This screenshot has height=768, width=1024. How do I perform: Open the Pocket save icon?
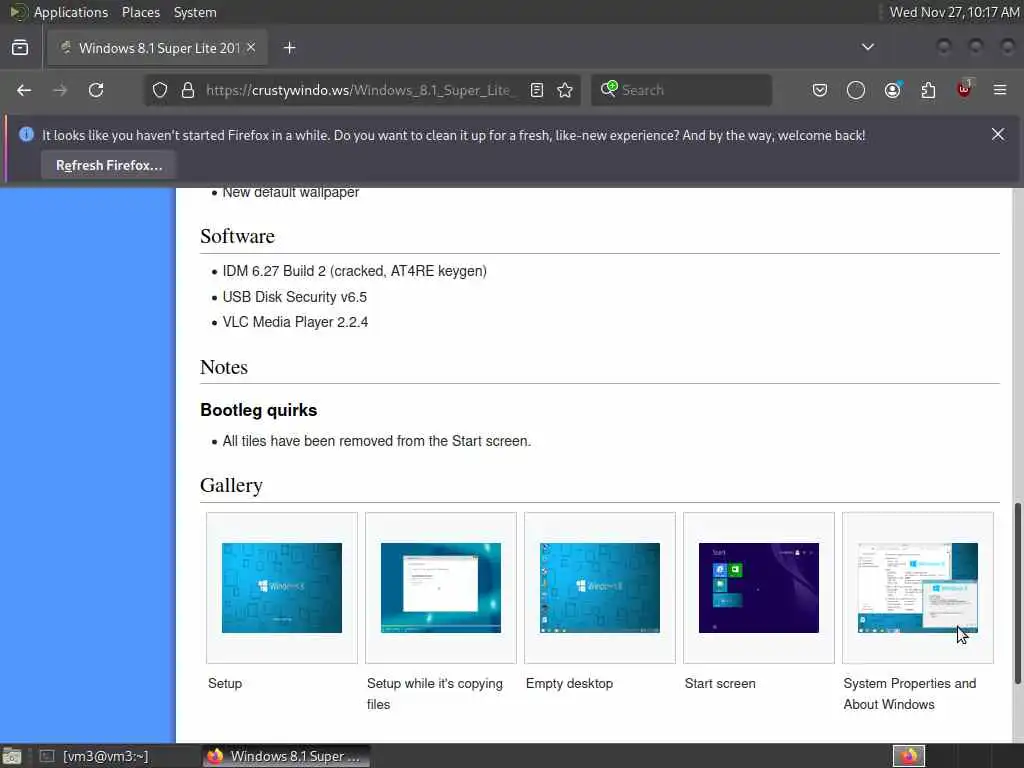coord(820,90)
